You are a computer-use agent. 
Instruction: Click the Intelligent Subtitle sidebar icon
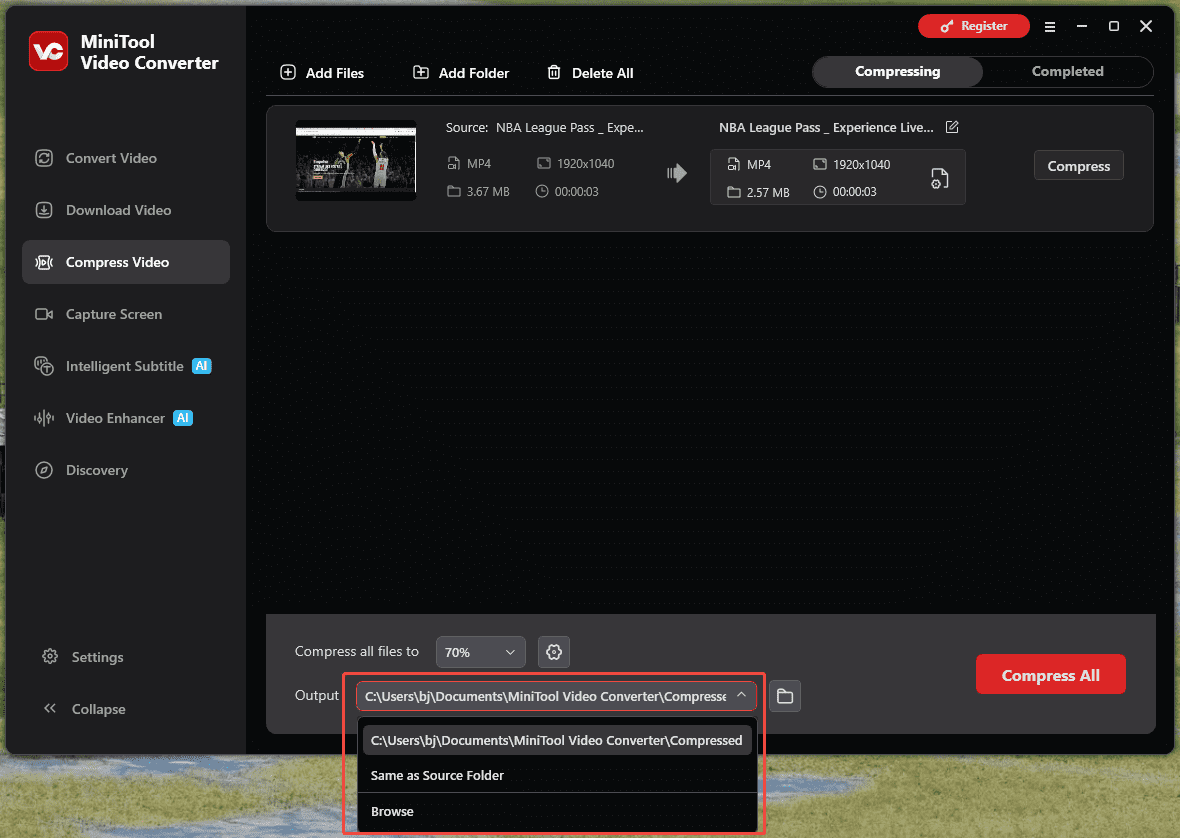point(44,366)
